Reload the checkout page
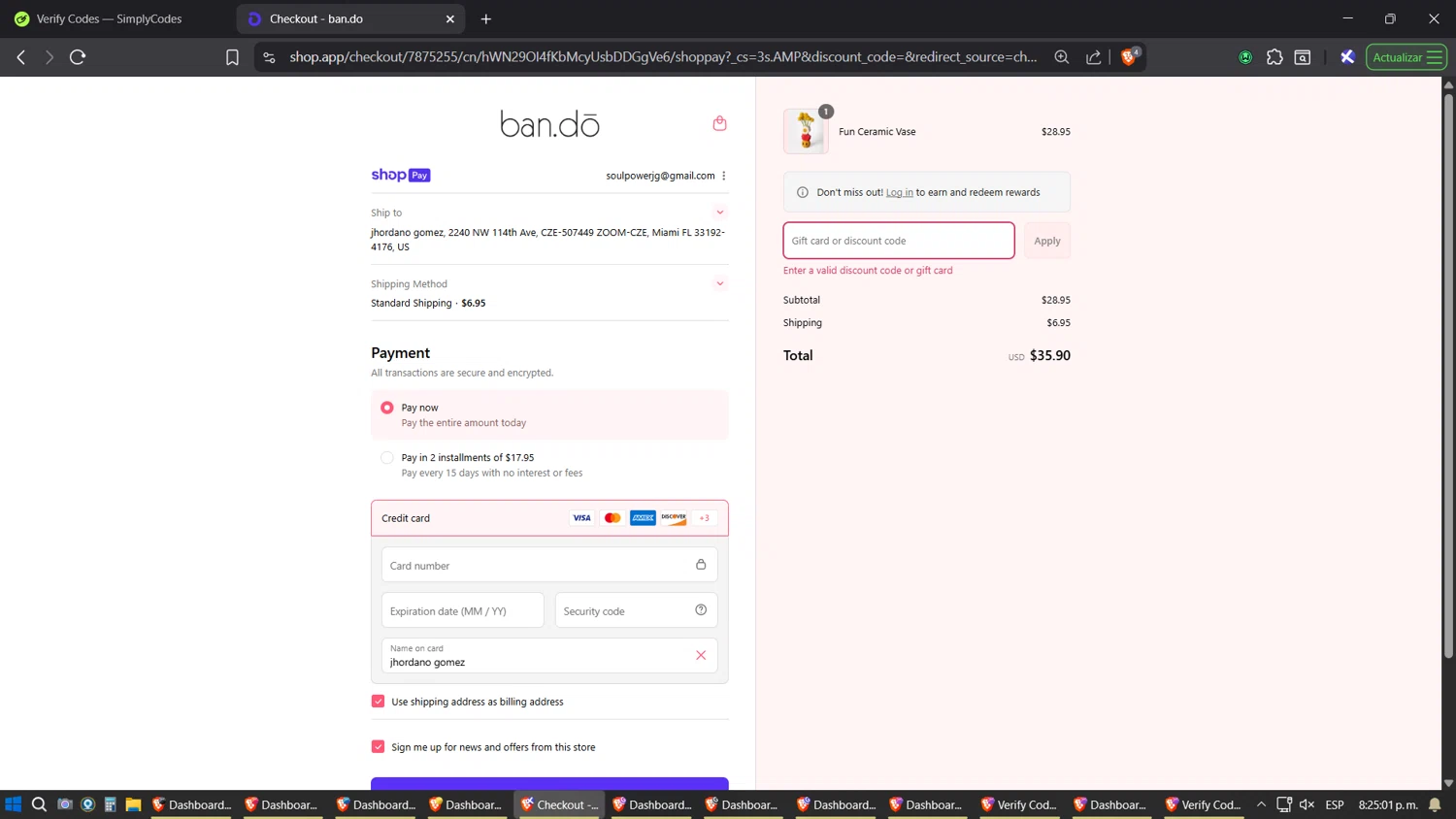 (78, 57)
